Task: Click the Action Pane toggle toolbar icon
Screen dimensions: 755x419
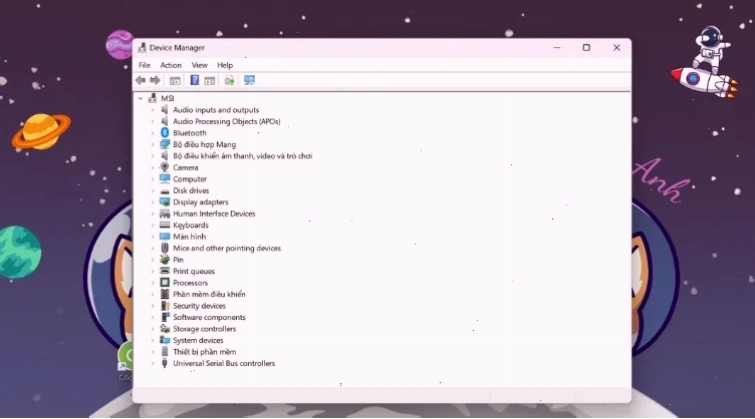Action: click(x=209, y=80)
